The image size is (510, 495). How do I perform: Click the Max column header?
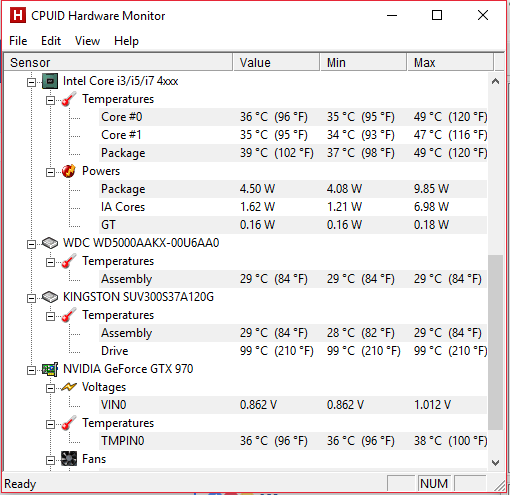coord(450,62)
